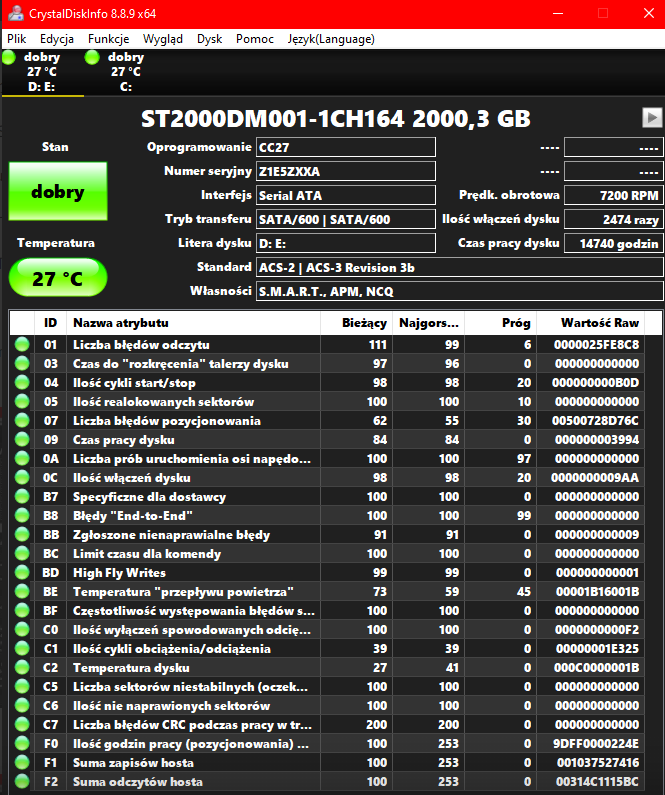Viewport: 665px width, 795px height.
Task: Open the Dysk menu
Action: coord(209,39)
